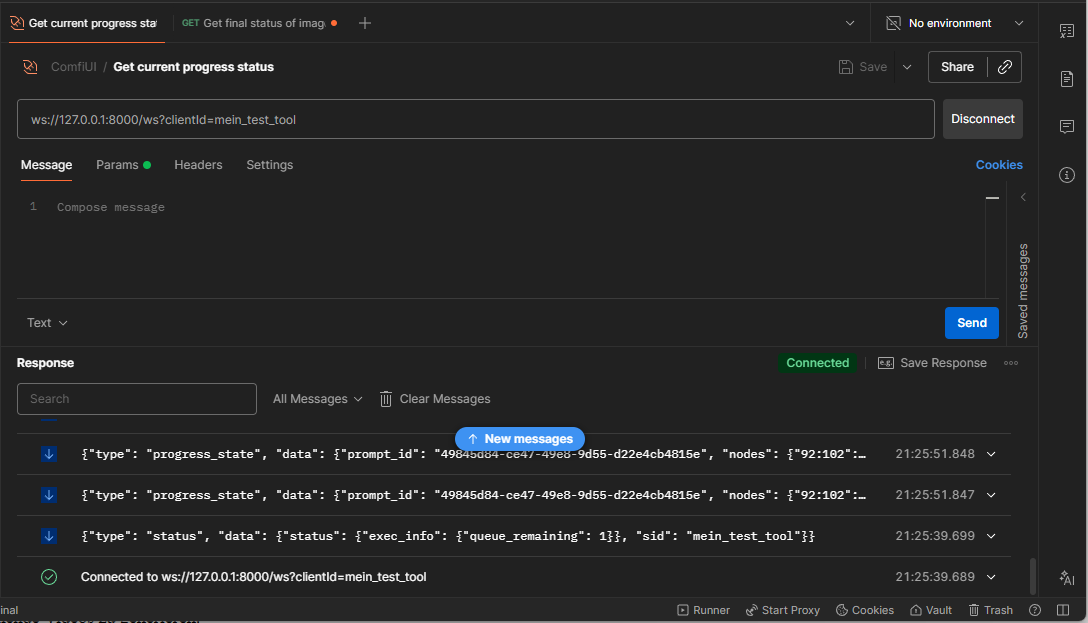Open the Text message format dropdown
Viewport: 1088px width, 623px height.
47,323
